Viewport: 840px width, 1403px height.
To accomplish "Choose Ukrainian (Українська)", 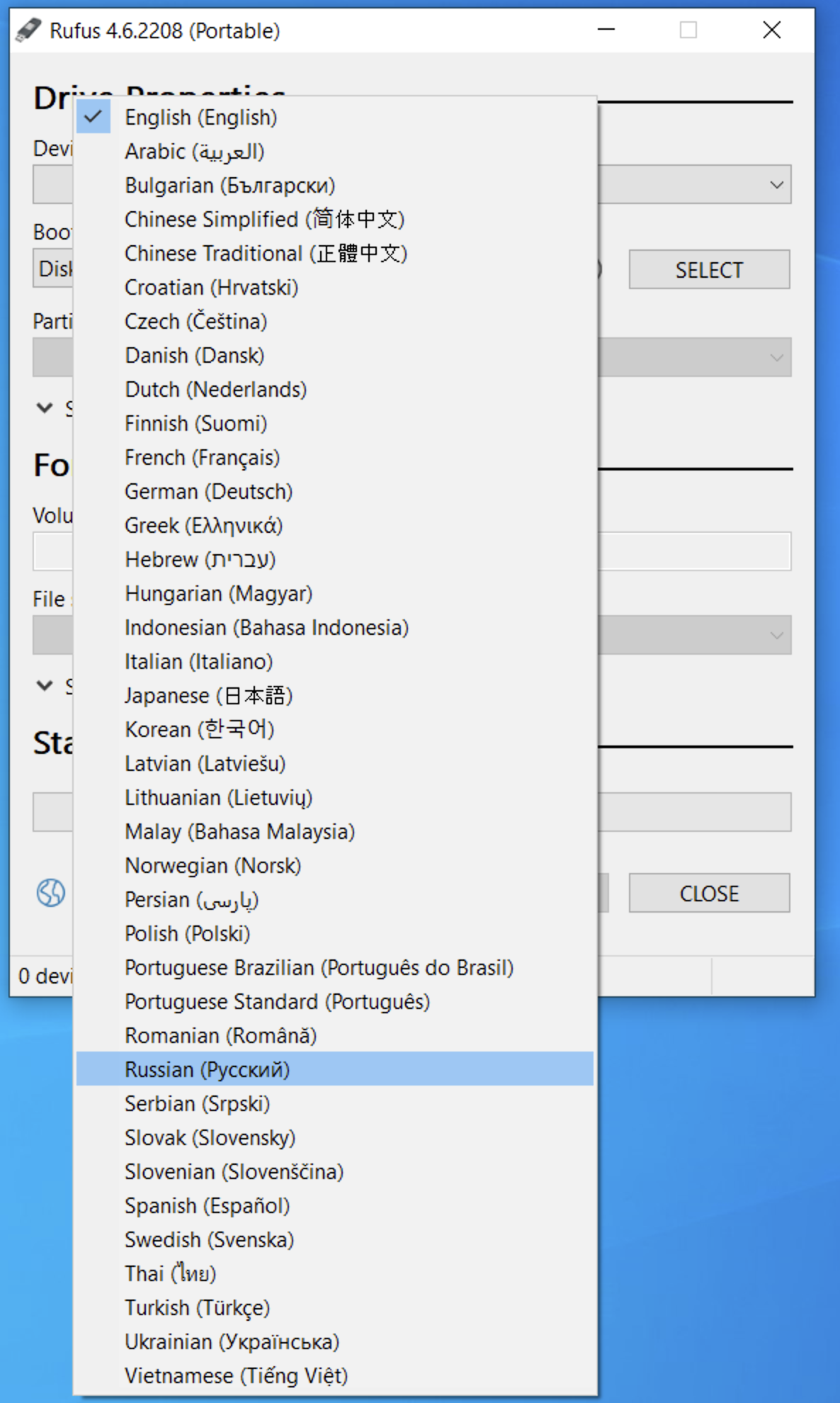I will [335, 1342].
